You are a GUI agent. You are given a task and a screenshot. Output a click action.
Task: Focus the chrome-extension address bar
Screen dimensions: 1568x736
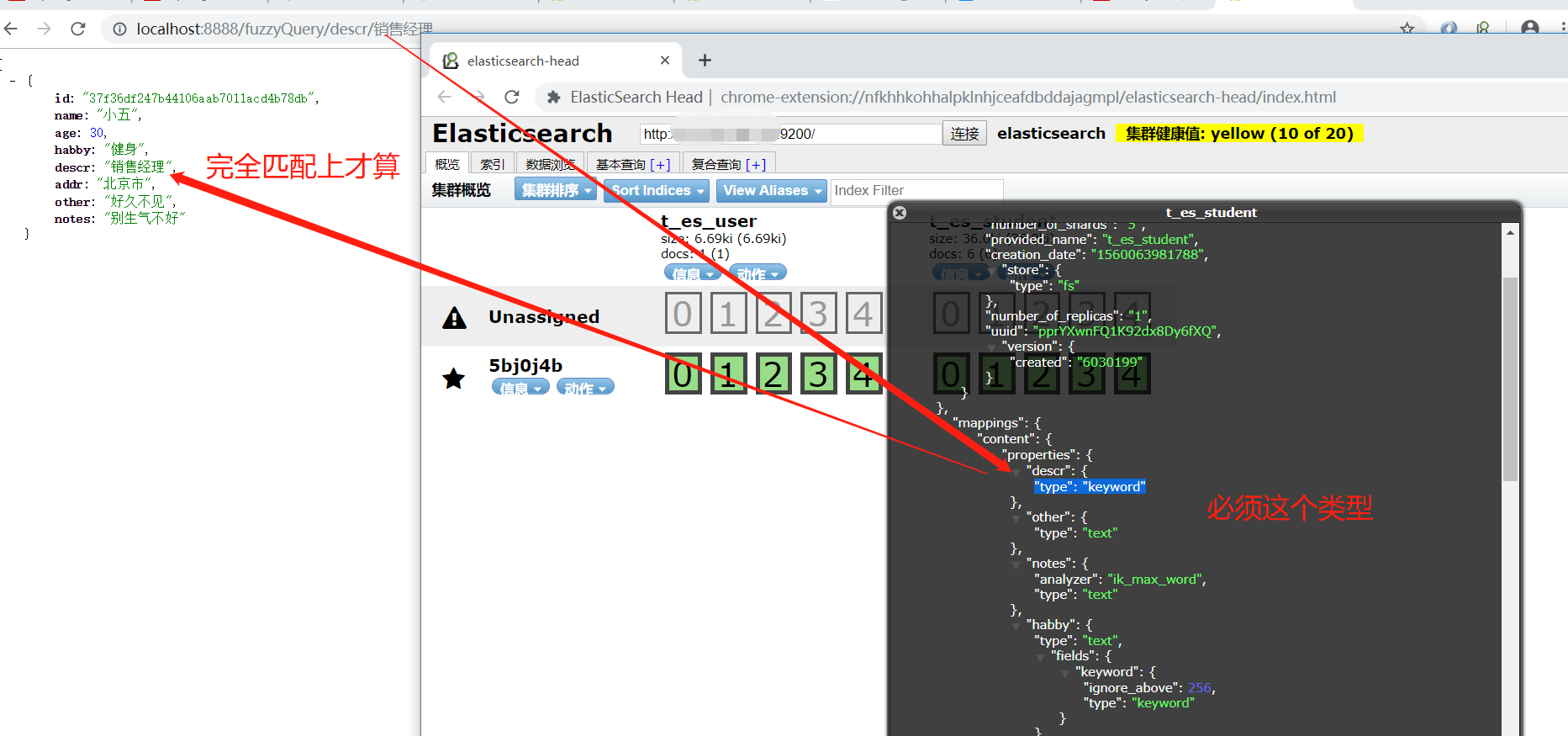(x=1027, y=98)
